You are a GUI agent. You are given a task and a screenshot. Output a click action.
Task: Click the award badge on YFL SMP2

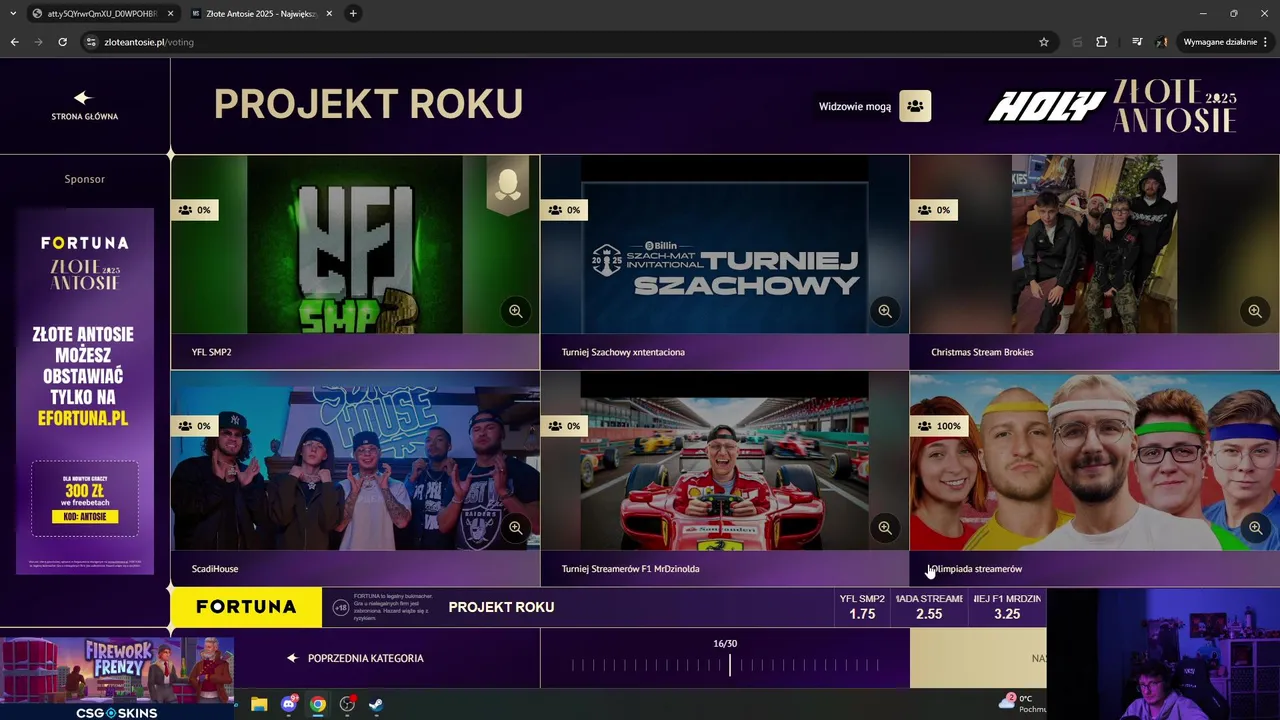click(x=507, y=184)
